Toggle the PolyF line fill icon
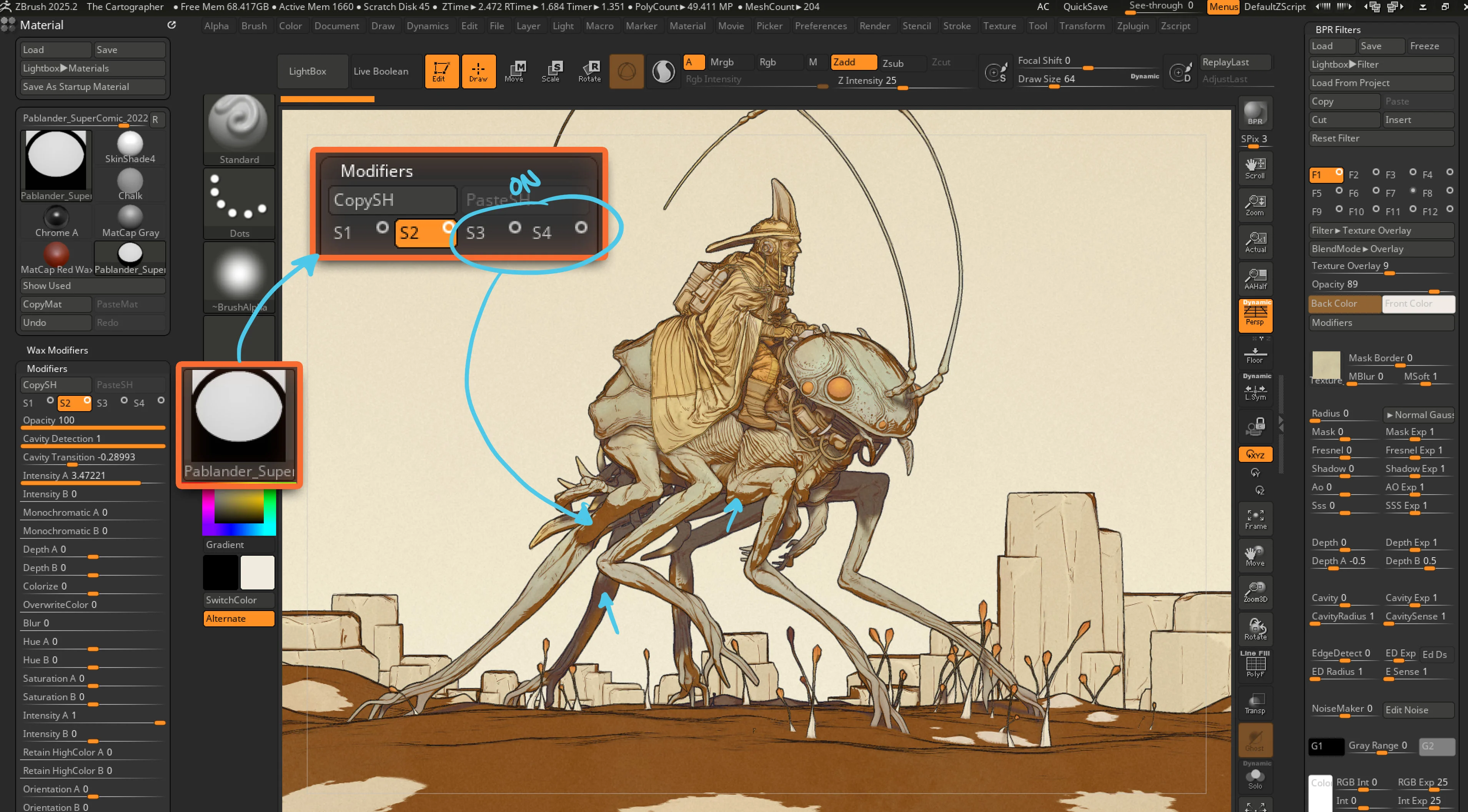This screenshot has height=812, width=1468. (x=1255, y=666)
